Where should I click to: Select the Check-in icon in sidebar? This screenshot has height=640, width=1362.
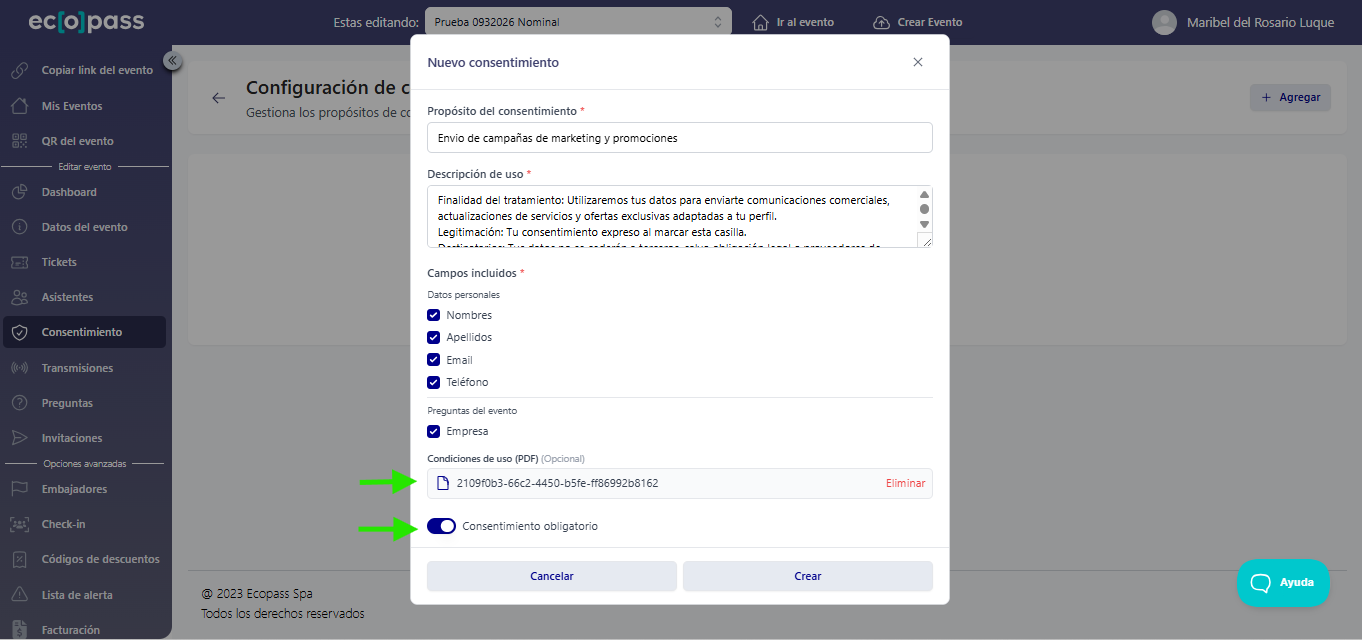21,523
